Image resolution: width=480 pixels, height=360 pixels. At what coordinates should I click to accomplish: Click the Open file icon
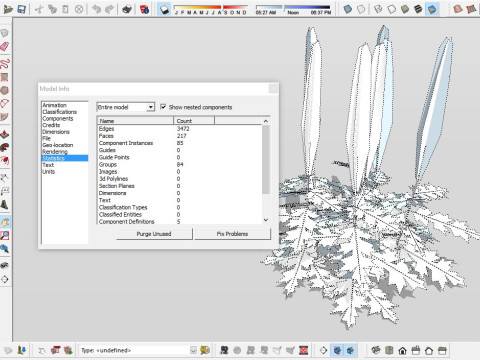coord(8,9)
